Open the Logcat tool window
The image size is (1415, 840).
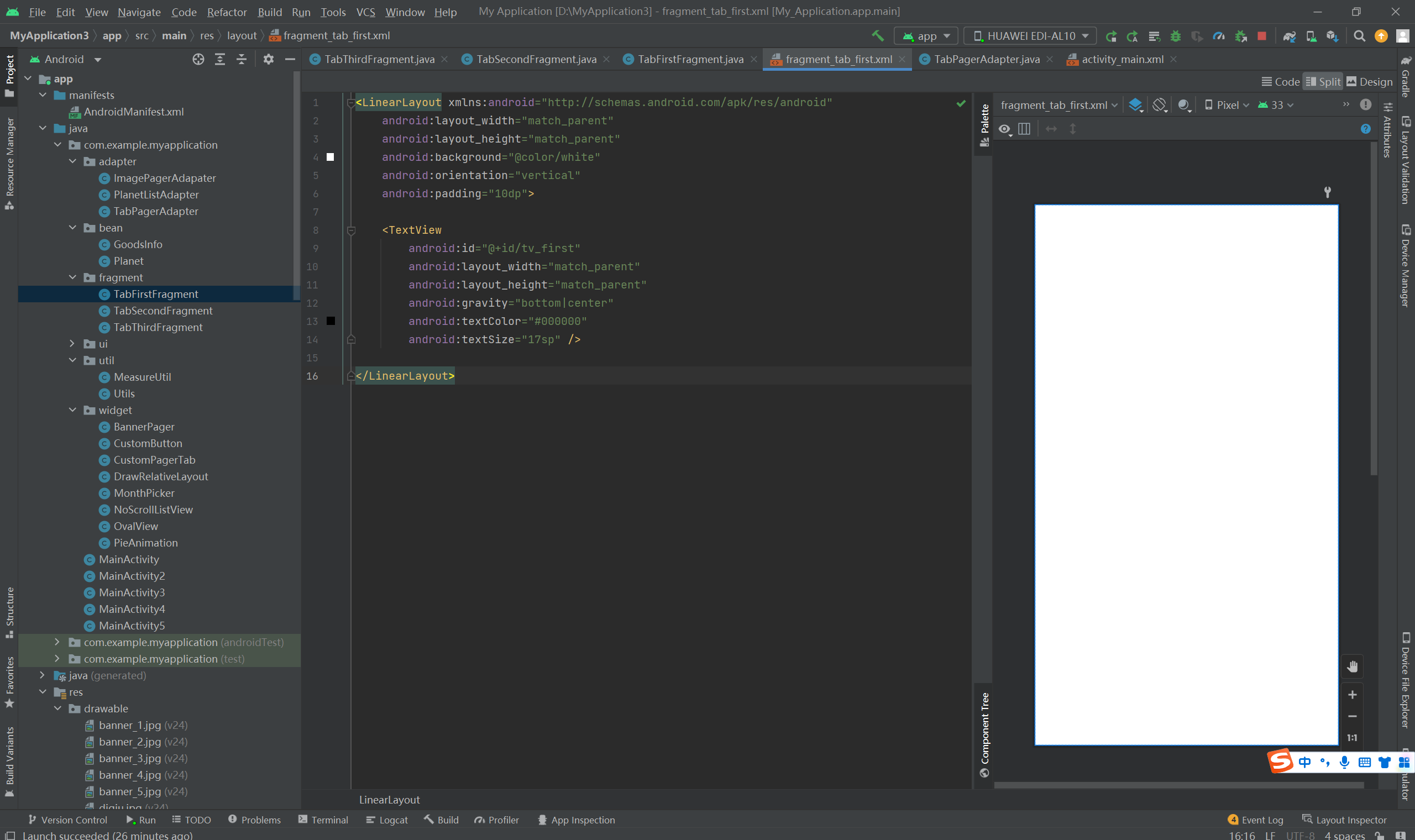pos(386,820)
